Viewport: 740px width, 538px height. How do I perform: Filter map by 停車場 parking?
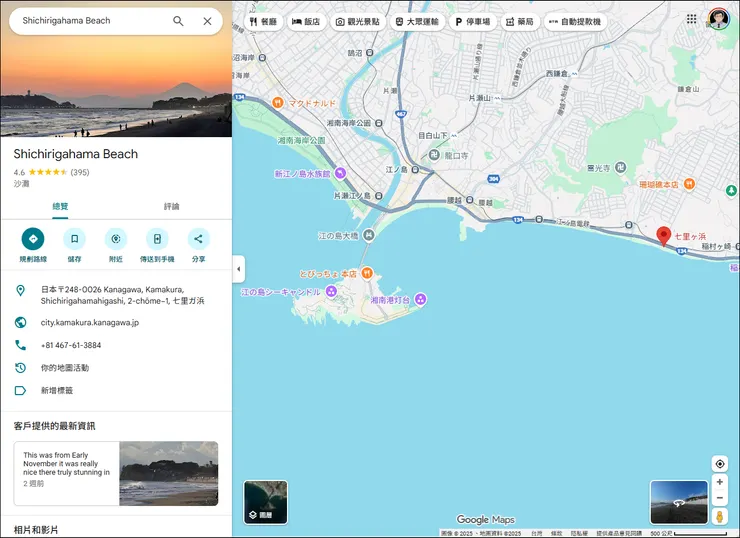pos(473,22)
